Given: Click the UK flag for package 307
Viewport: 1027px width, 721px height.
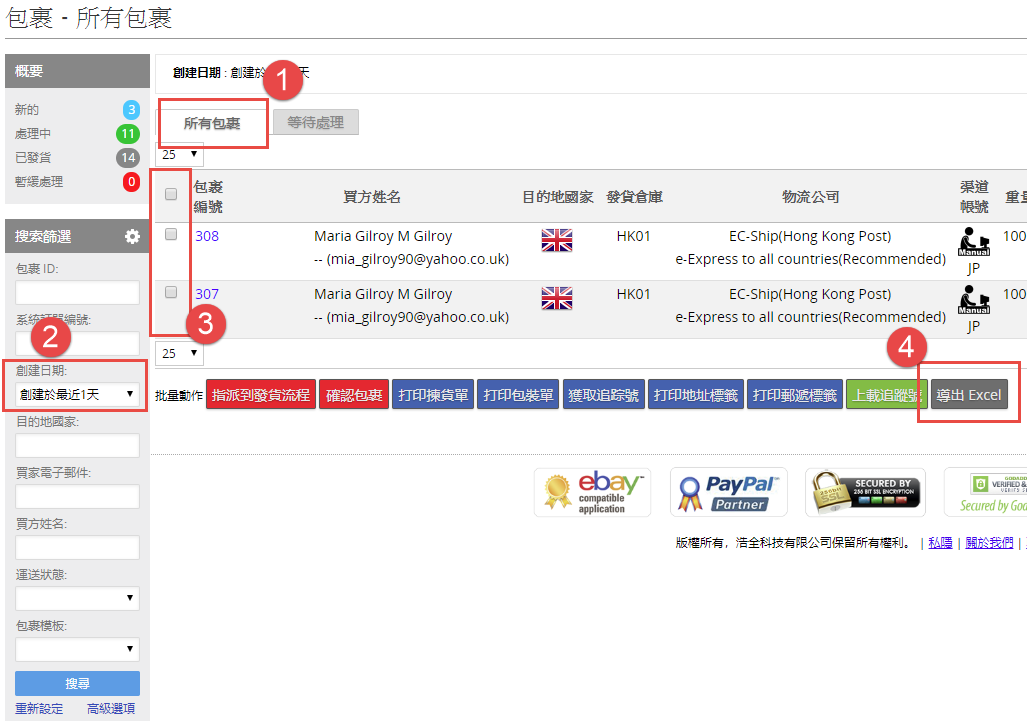Looking at the screenshot, I should pos(557,298).
